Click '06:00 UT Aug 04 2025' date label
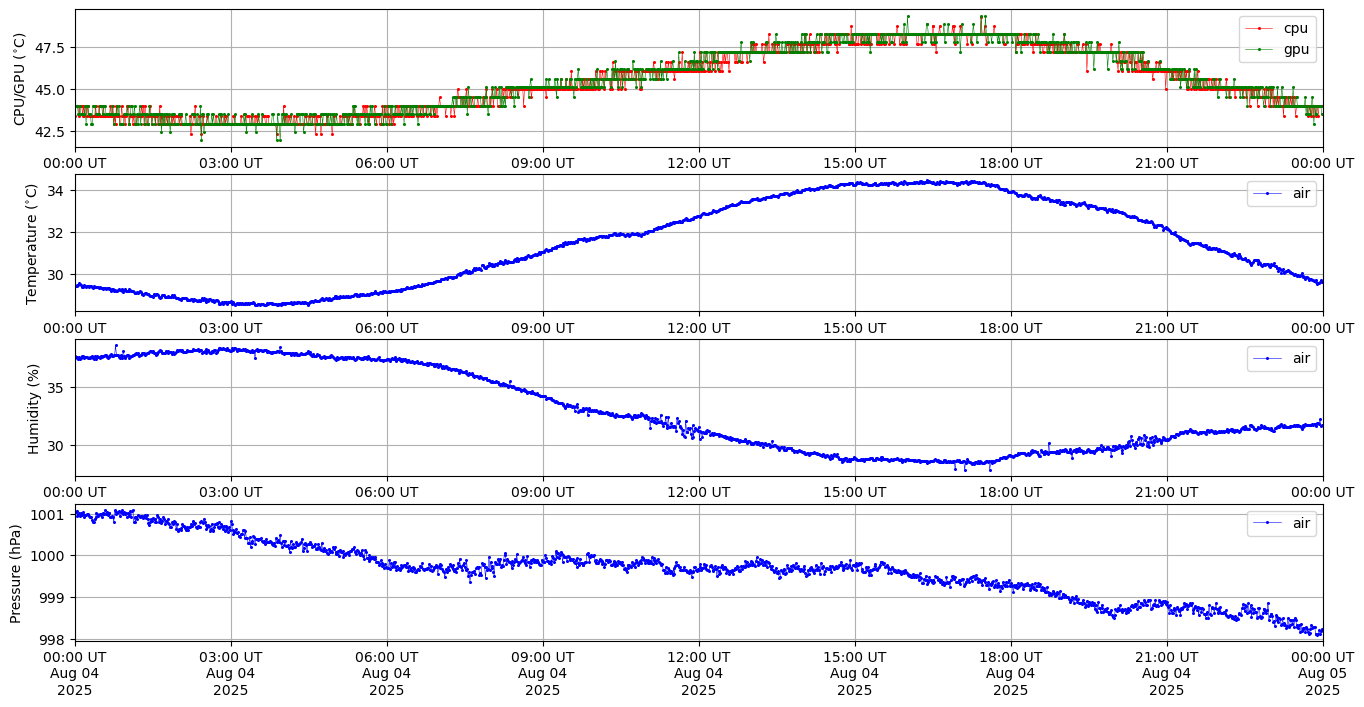1364x707 pixels. tap(387, 673)
